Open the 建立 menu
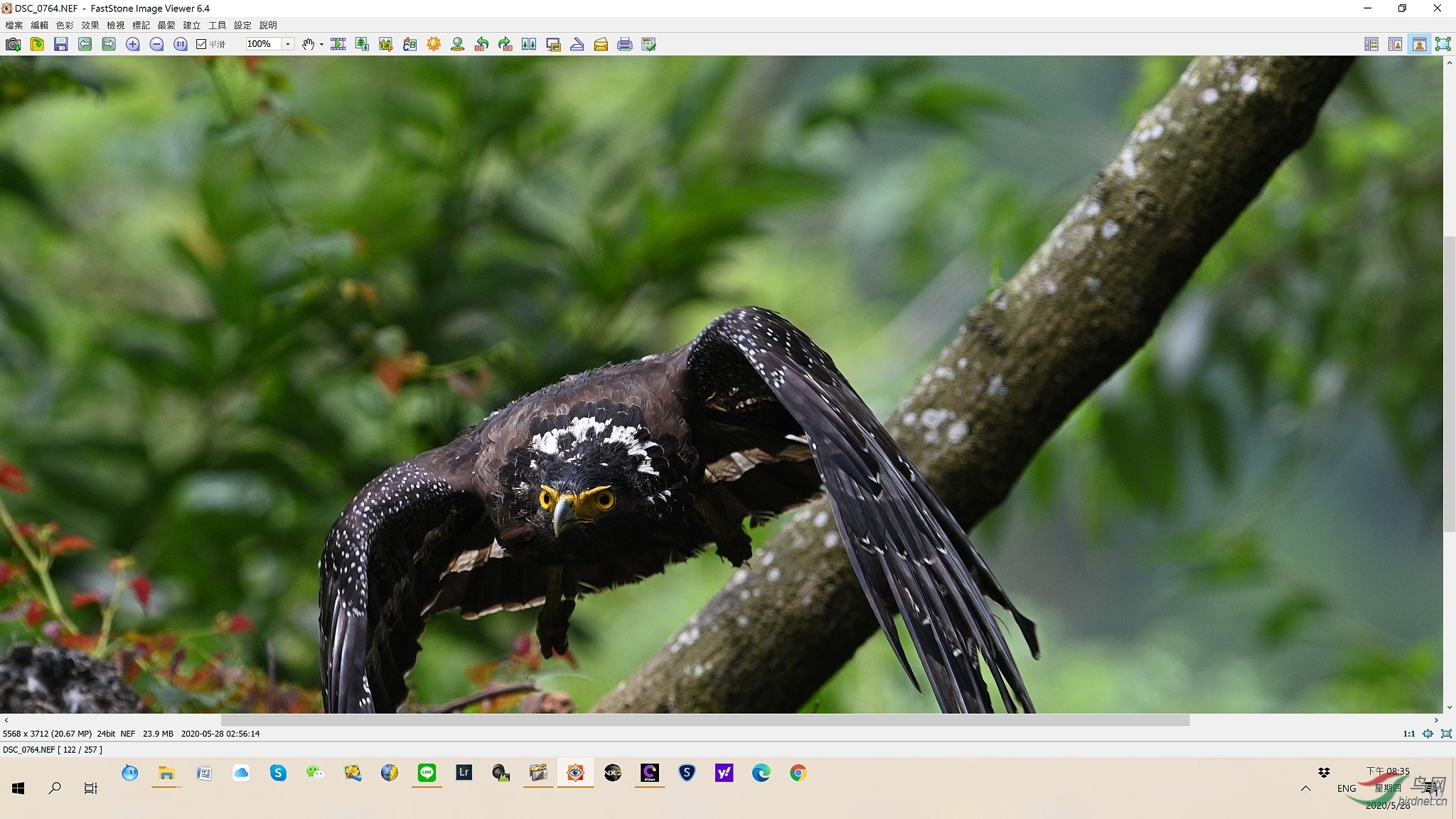Image resolution: width=1456 pixels, height=819 pixels. 192,25
